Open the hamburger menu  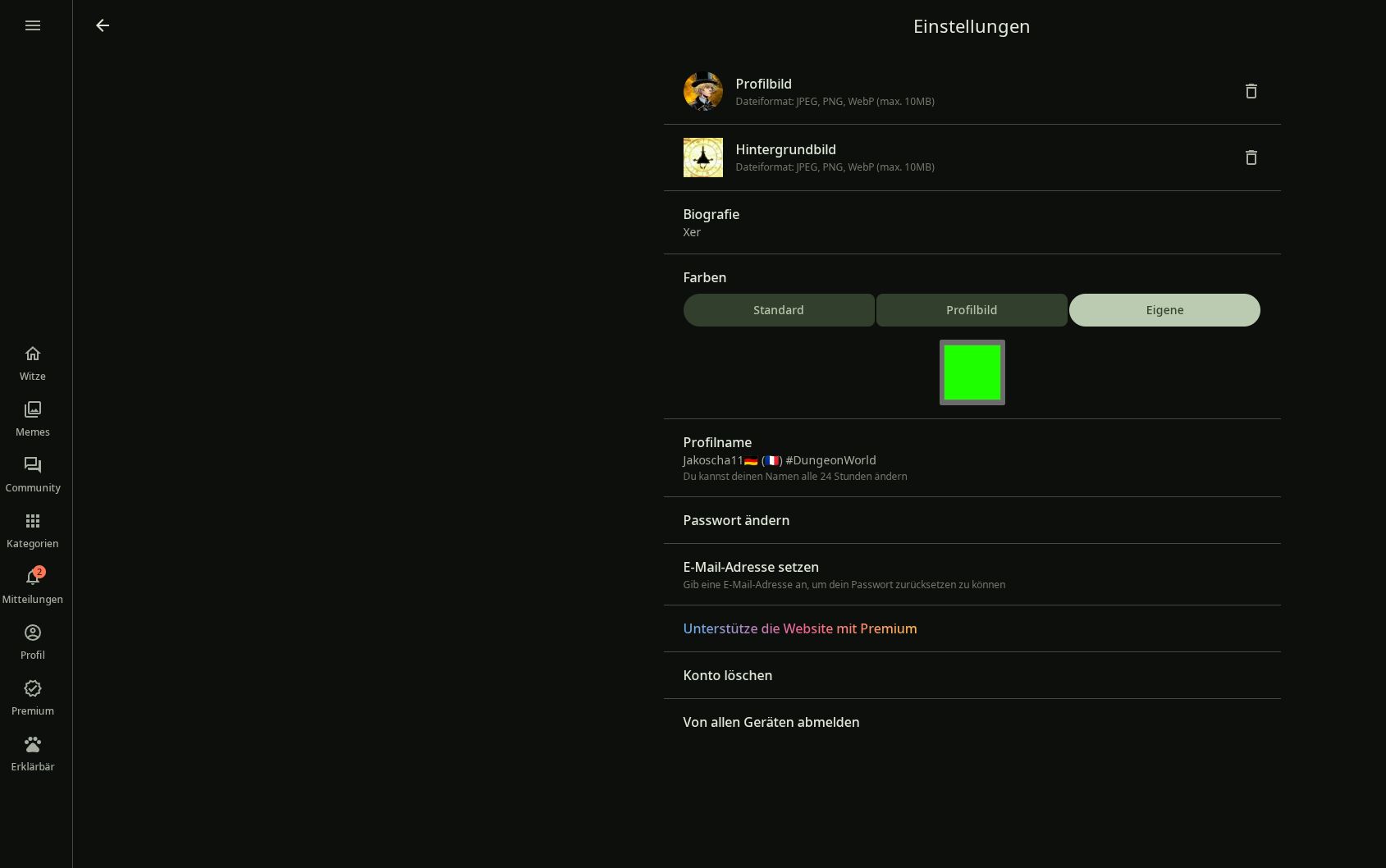click(33, 25)
